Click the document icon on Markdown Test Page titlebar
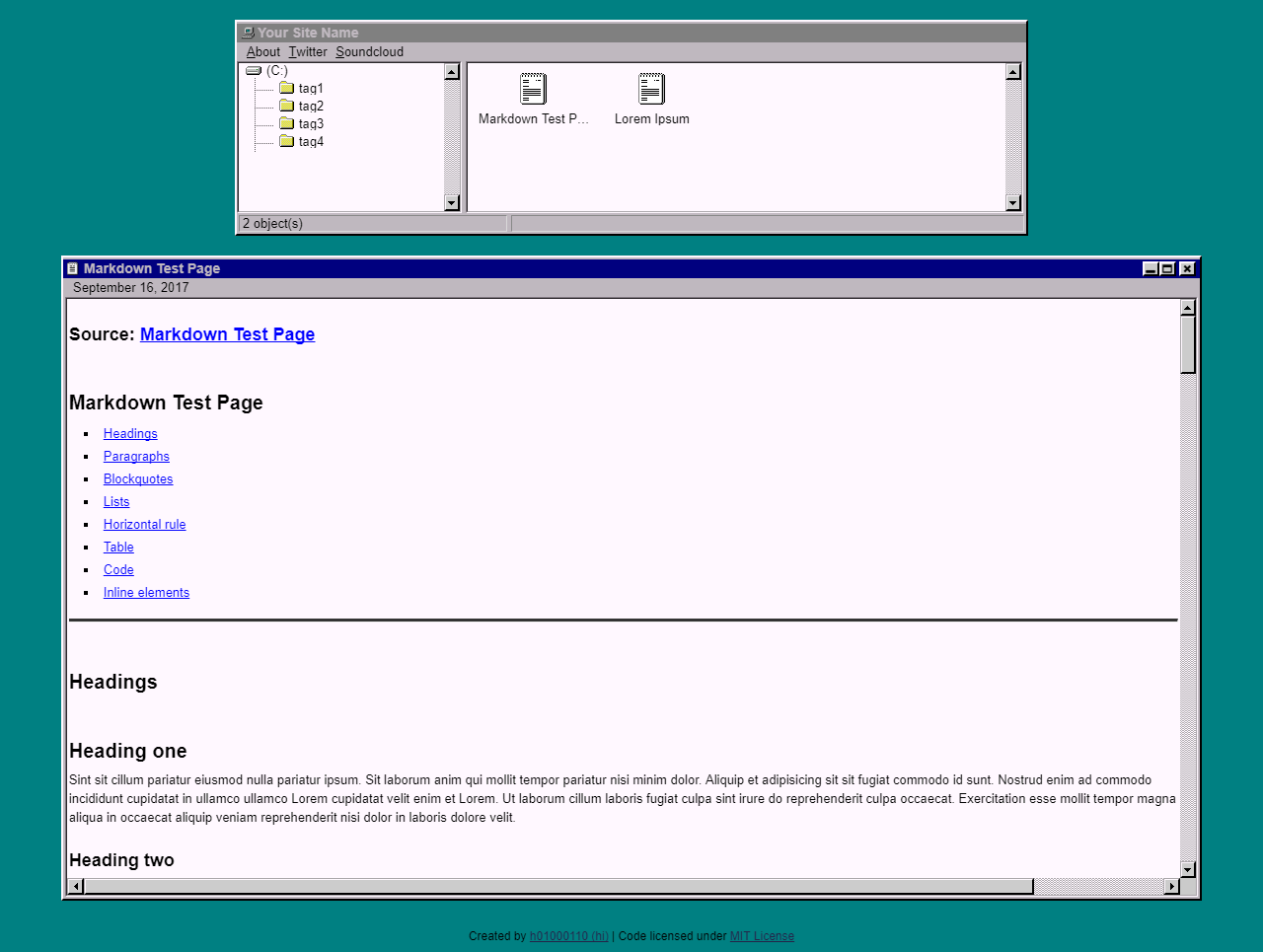This screenshot has height=952, width=1263. click(x=74, y=267)
